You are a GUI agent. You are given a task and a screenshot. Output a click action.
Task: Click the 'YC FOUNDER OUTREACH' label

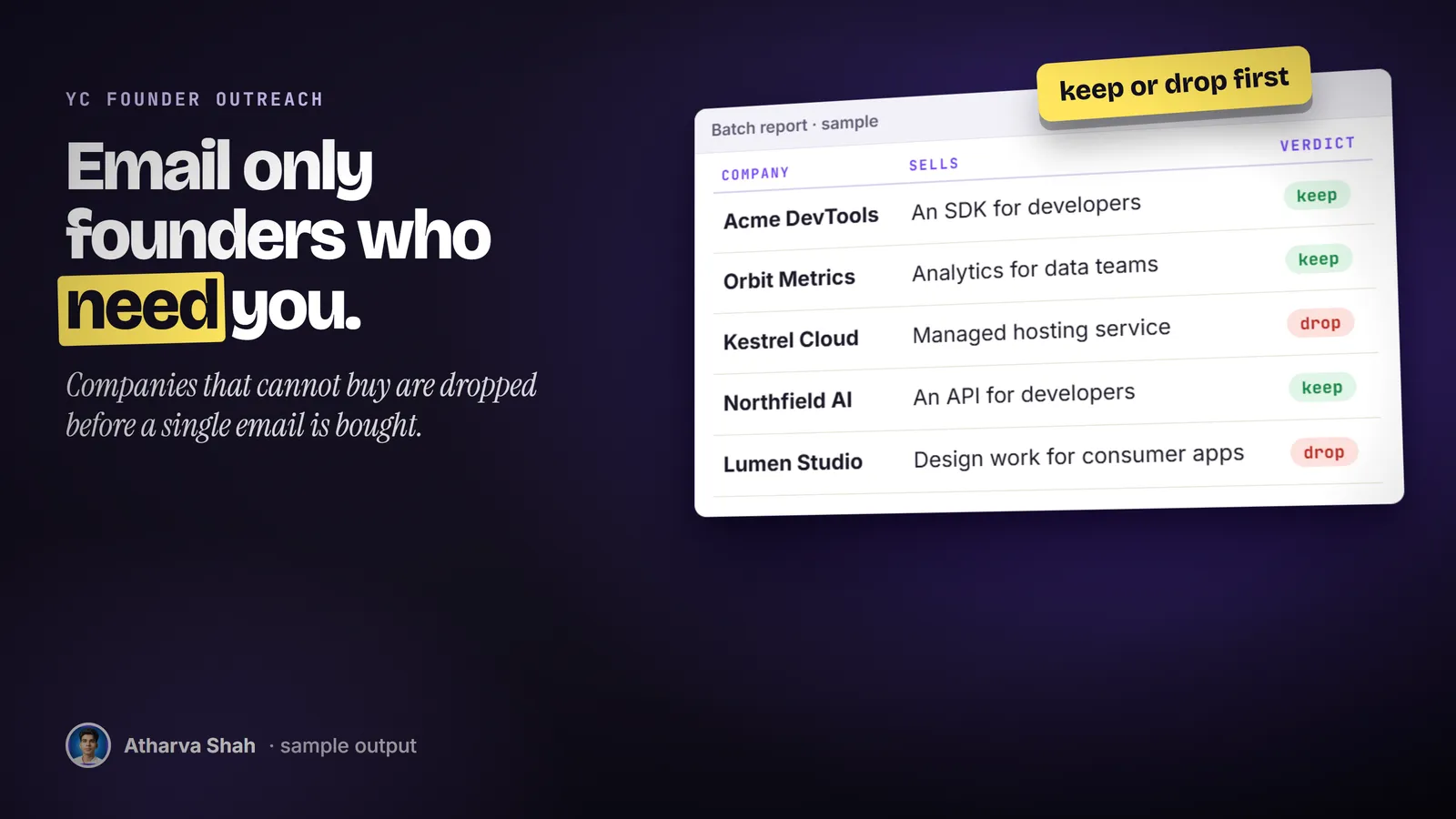pyautogui.click(x=195, y=99)
